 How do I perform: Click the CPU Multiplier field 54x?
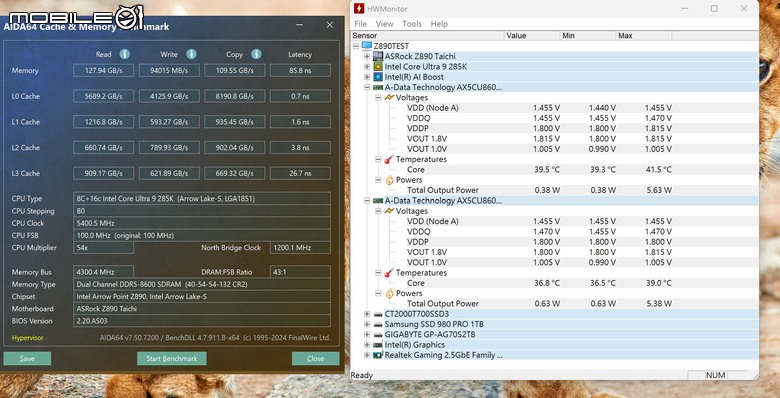tap(103, 248)
